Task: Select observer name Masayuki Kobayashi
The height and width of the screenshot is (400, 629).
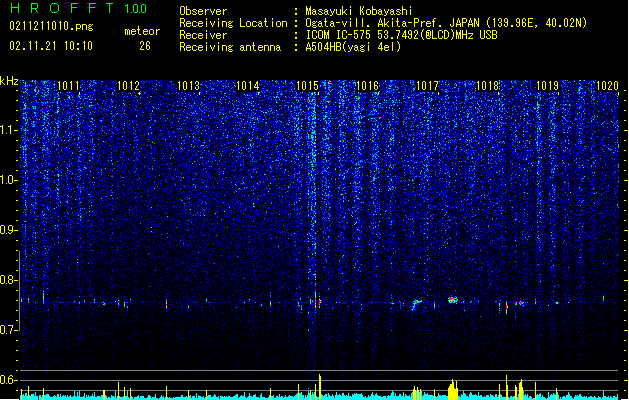Action: coord(359,11)
